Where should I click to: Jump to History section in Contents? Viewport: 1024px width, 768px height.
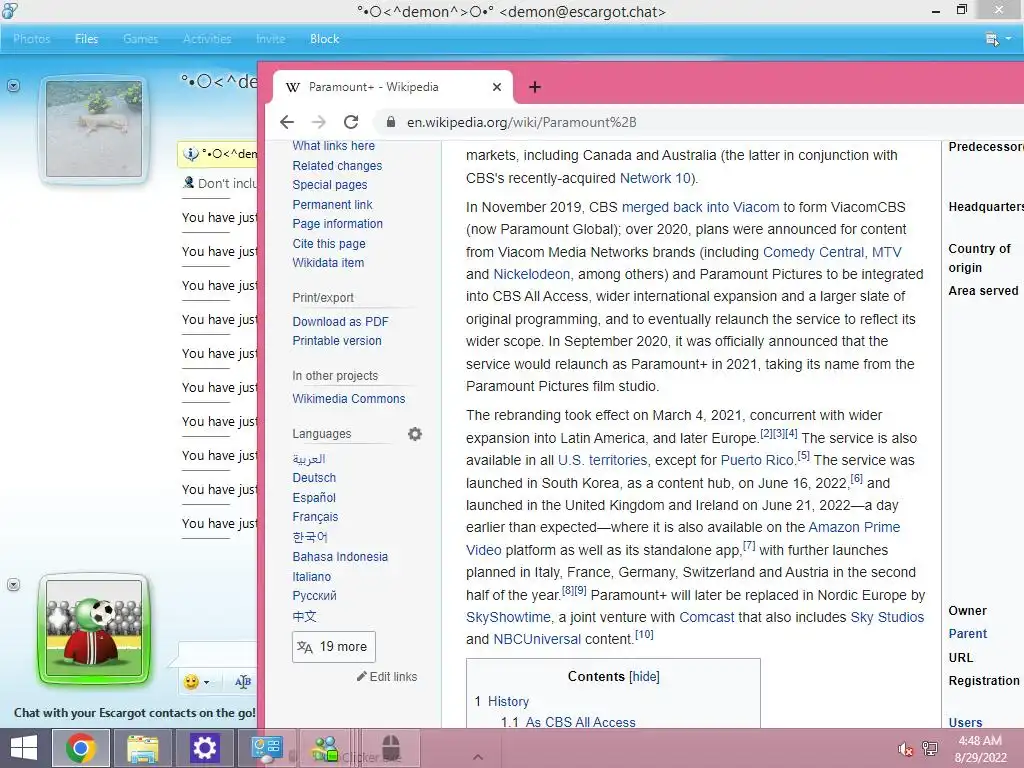(508, 701)
